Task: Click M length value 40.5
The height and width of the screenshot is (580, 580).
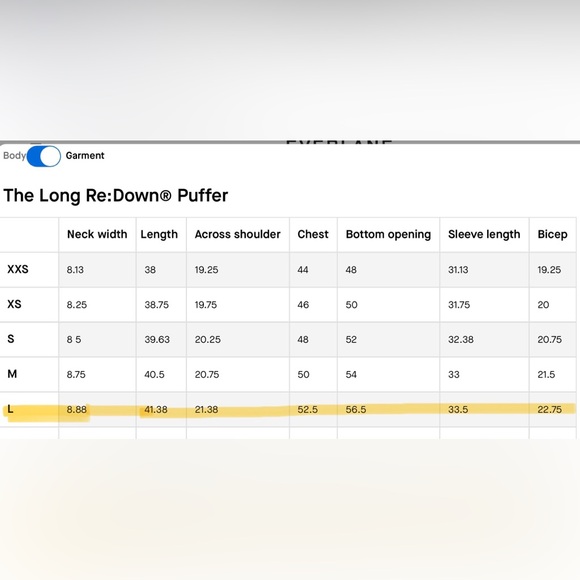Action: (x=154, y=375)
